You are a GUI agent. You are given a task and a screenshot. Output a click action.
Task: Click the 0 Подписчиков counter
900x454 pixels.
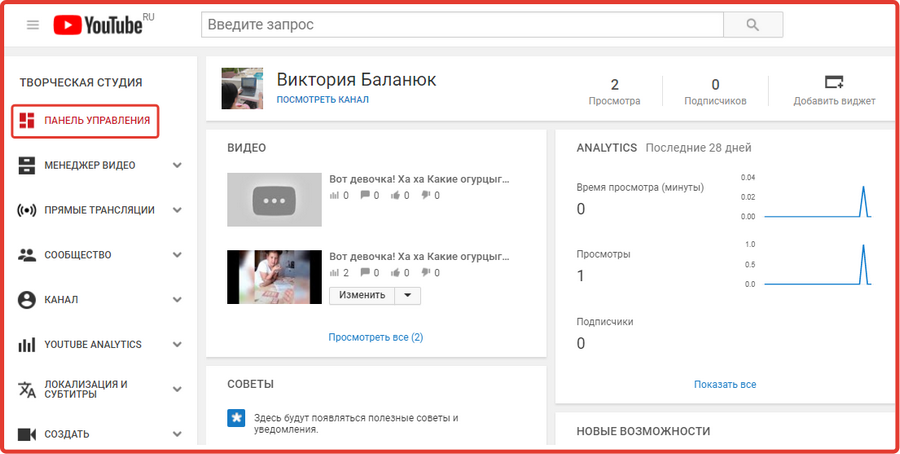[715, 92]
